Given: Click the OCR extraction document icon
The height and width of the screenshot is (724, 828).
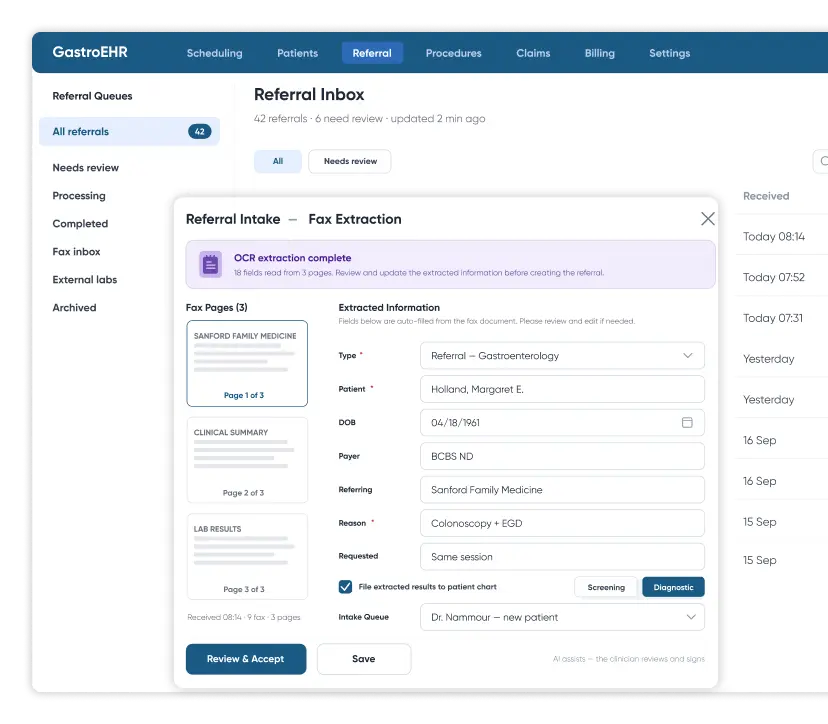Looking at the screenshot, I should click(x=210, y=264).
